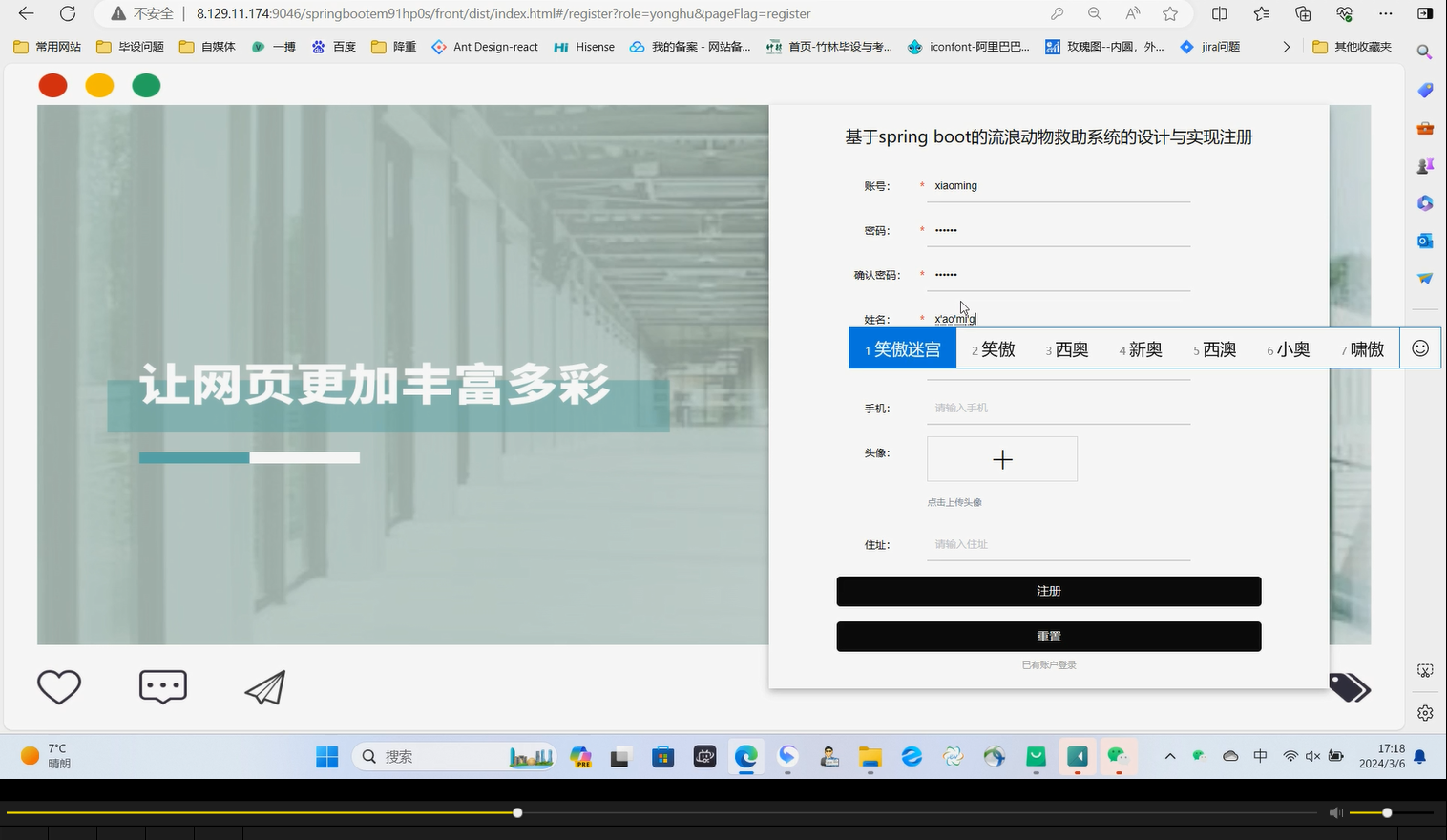Open the sidebar settings gear

1424,712
